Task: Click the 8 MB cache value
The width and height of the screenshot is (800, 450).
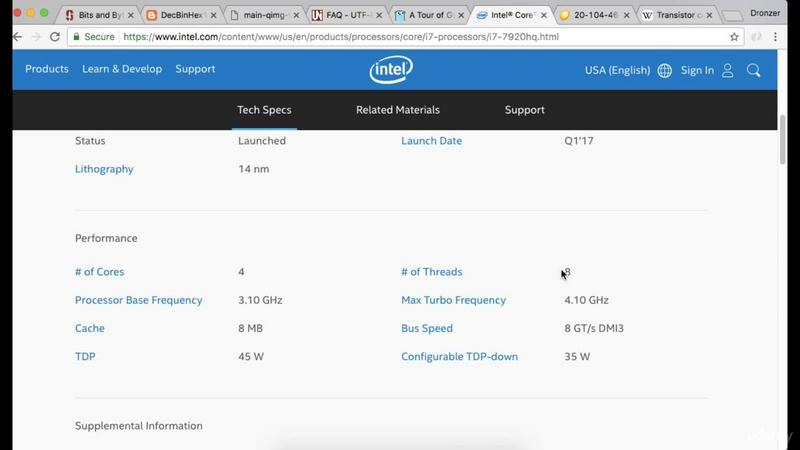Action: pos(251,328)
